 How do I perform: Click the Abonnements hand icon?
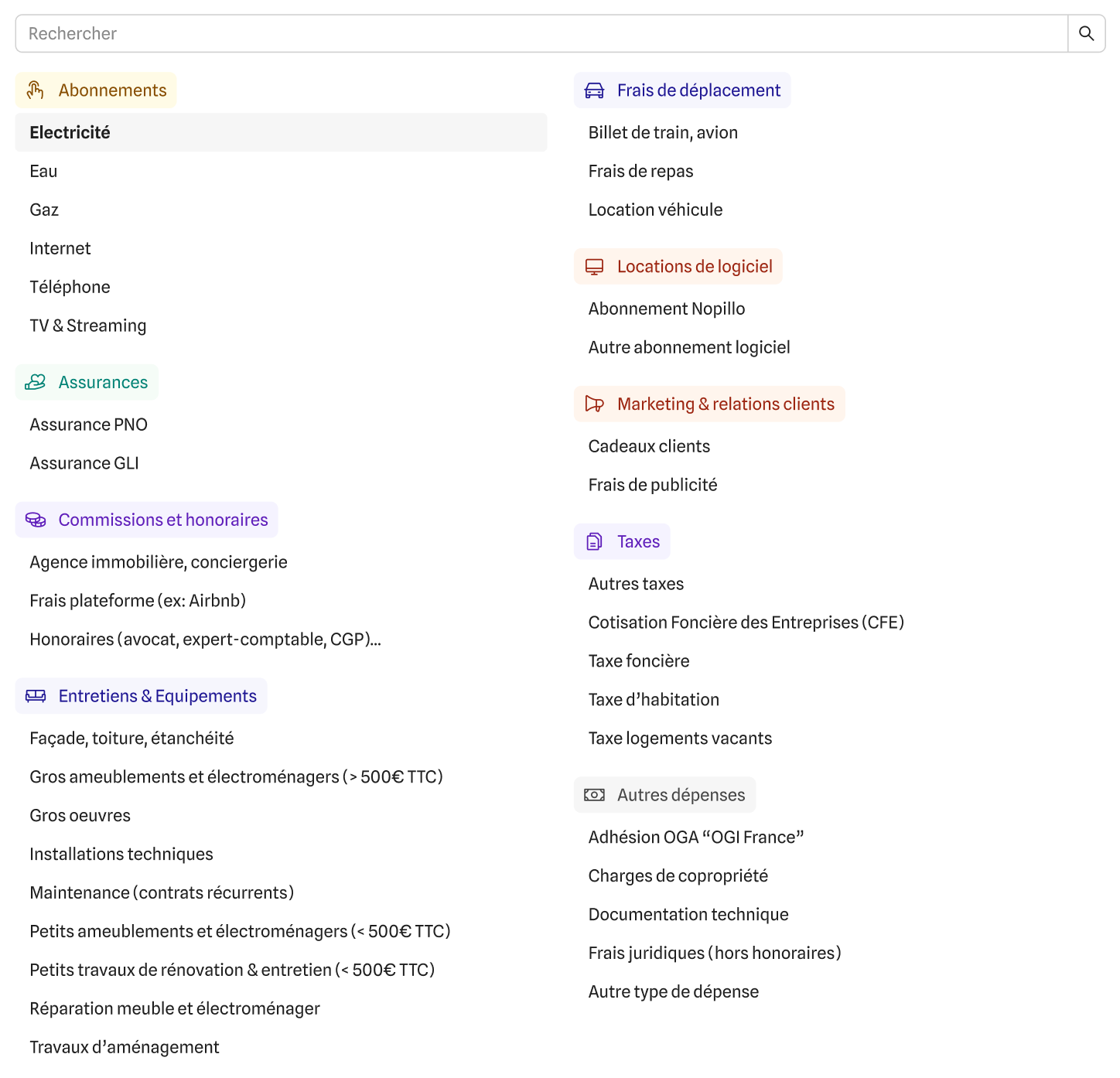(36, 90)
